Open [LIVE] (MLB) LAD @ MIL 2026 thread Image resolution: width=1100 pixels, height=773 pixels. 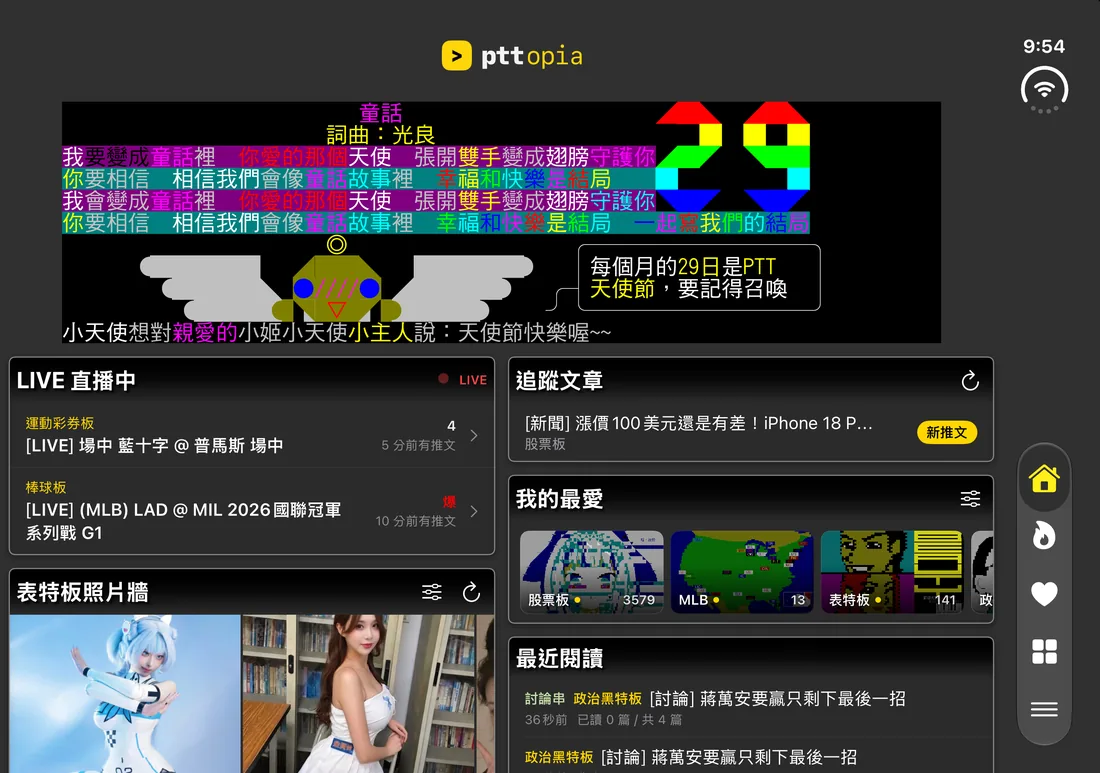(183, 521)
